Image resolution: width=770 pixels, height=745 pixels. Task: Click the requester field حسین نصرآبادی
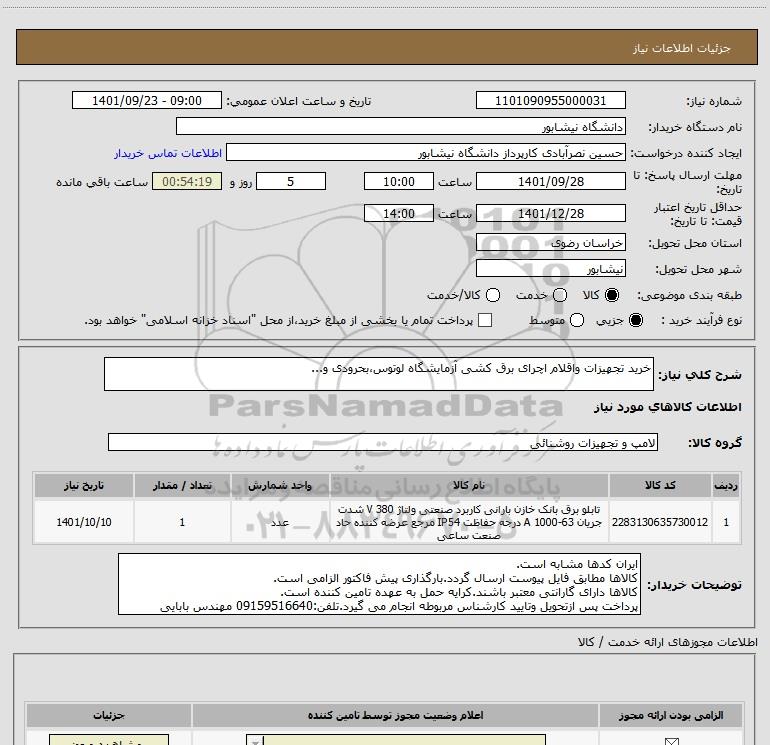(426, 153)
